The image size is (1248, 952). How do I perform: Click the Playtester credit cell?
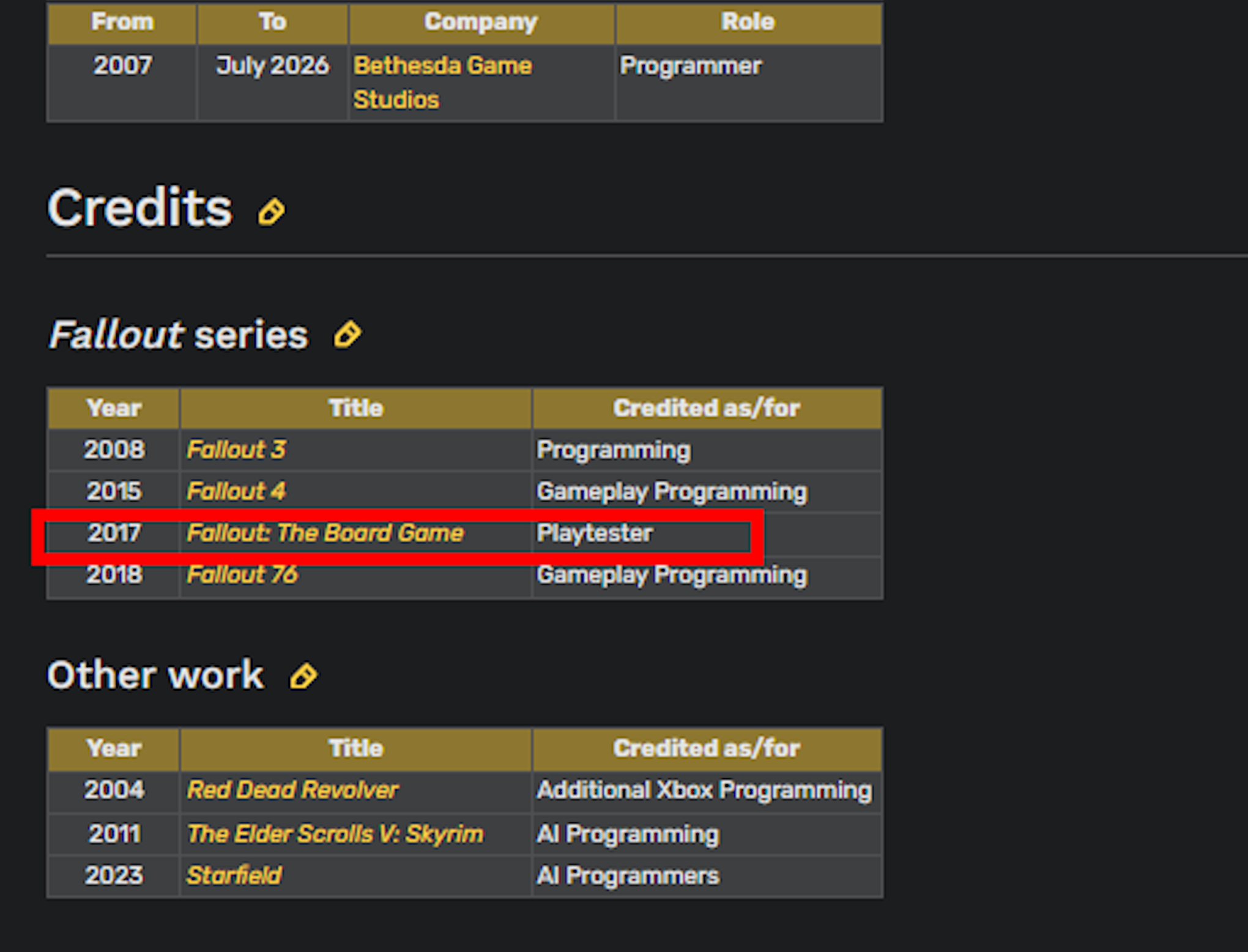707,533
